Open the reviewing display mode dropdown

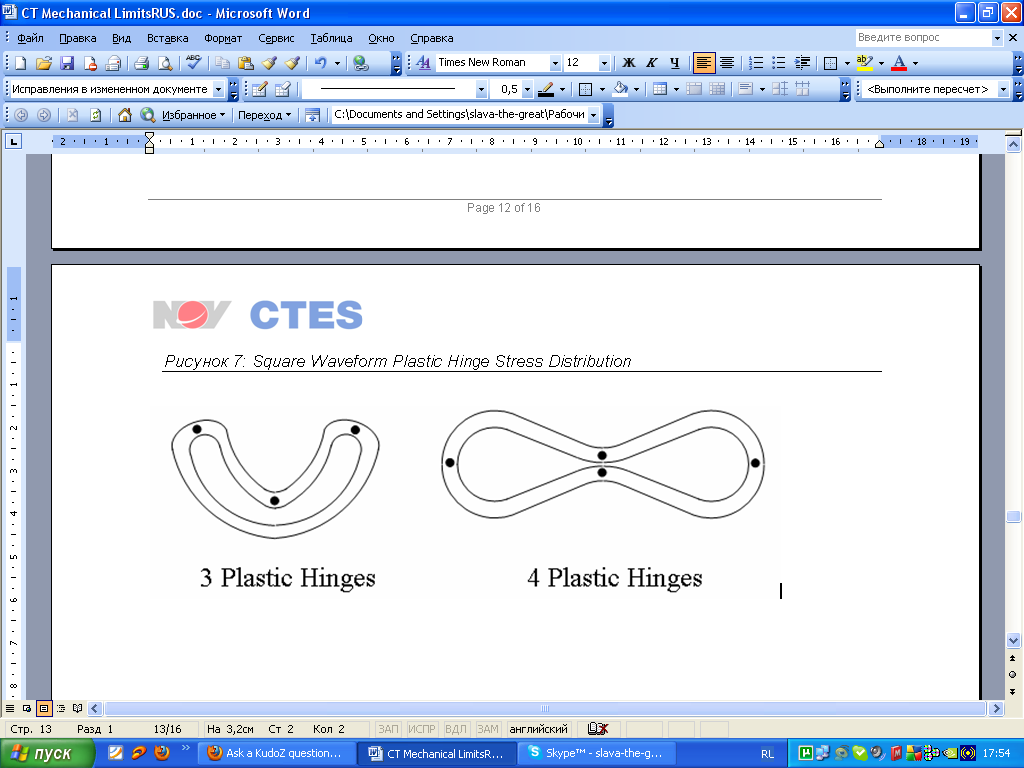(x=219, y=89)
